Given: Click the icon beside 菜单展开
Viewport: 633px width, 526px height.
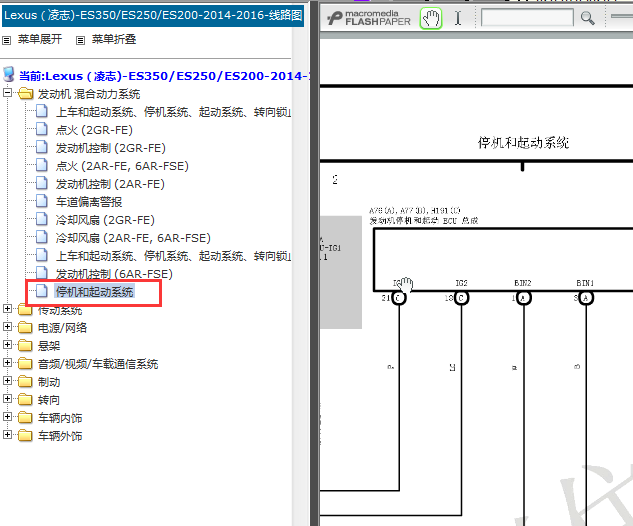Looking at the screenshot, I should [6, 40].
